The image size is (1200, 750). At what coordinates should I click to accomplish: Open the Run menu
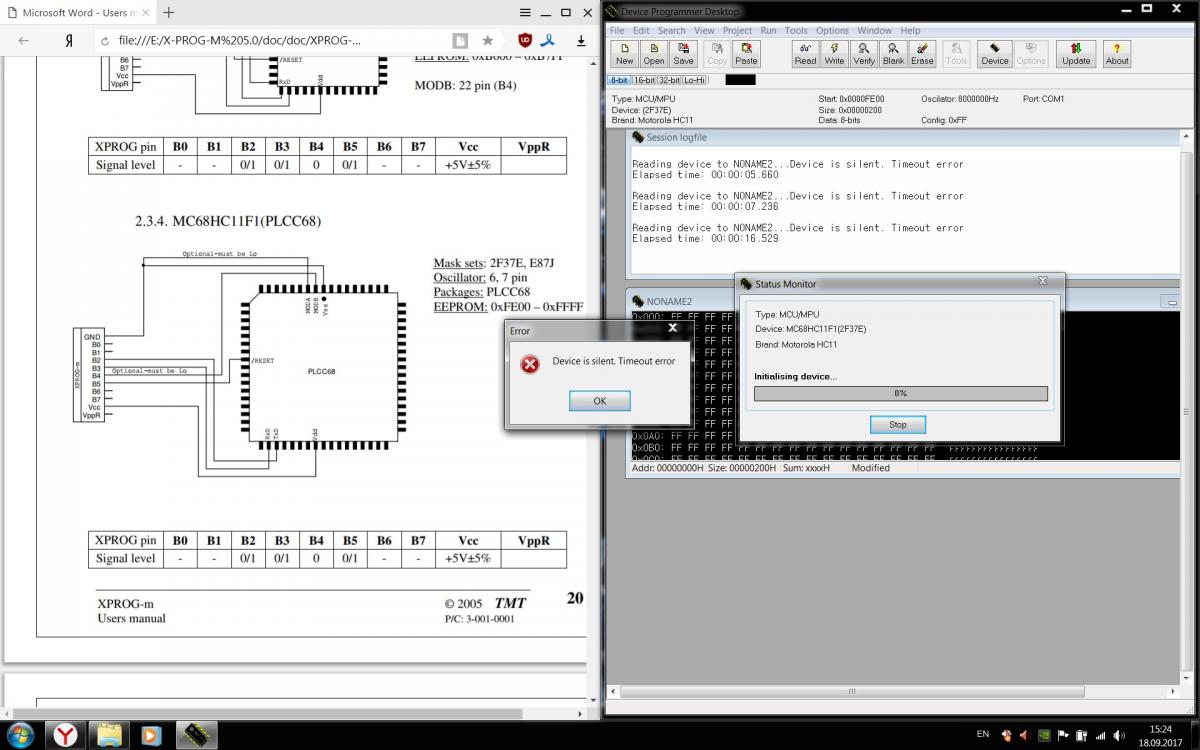(768, 31)
